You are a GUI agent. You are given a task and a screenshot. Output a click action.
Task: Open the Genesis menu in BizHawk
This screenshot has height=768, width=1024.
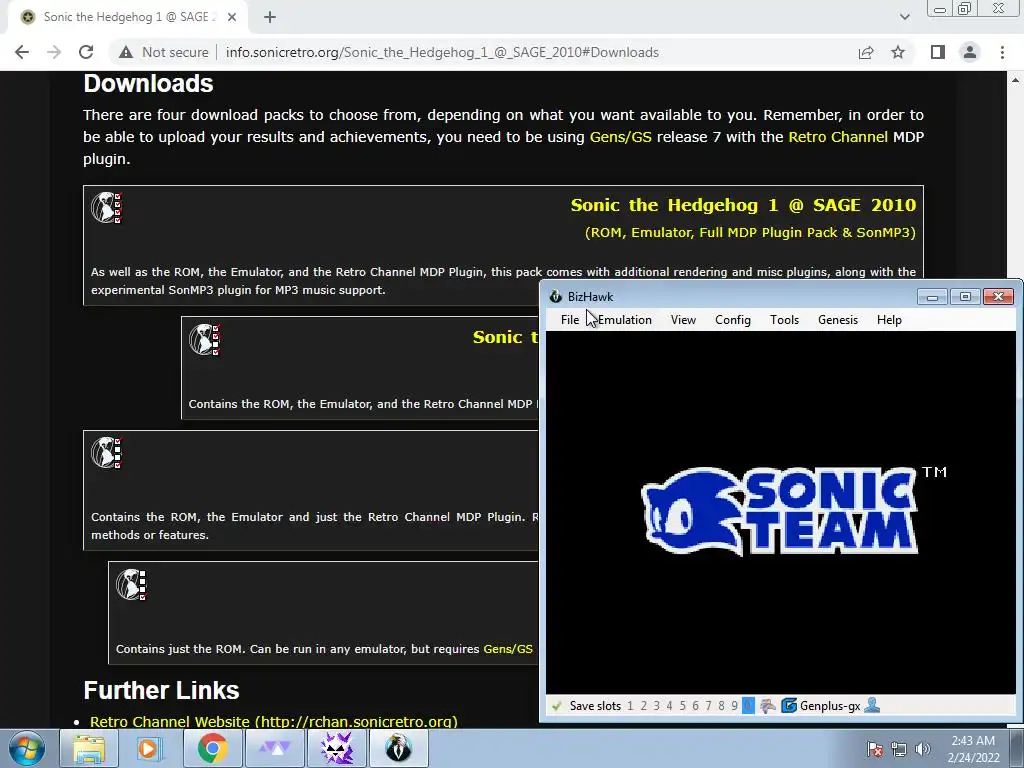838,320
